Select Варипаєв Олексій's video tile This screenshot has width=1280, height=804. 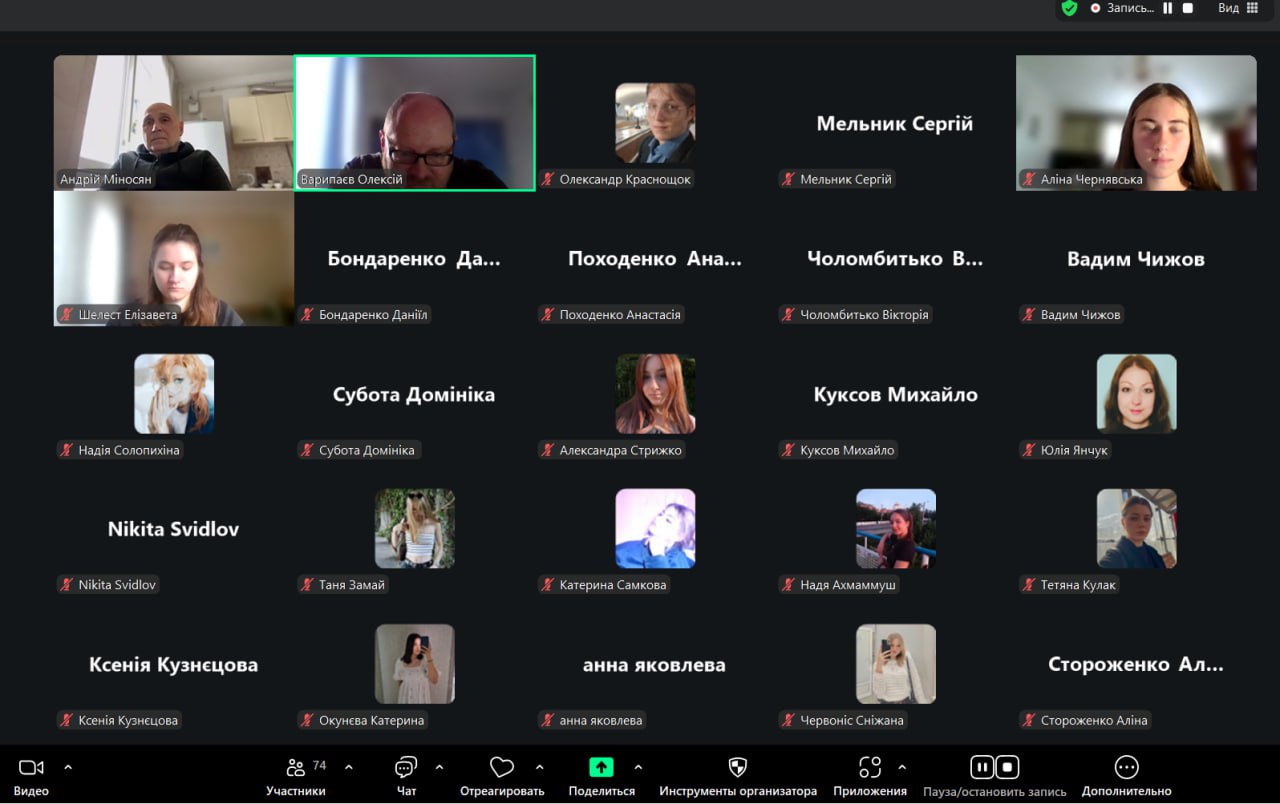[414, 122]
